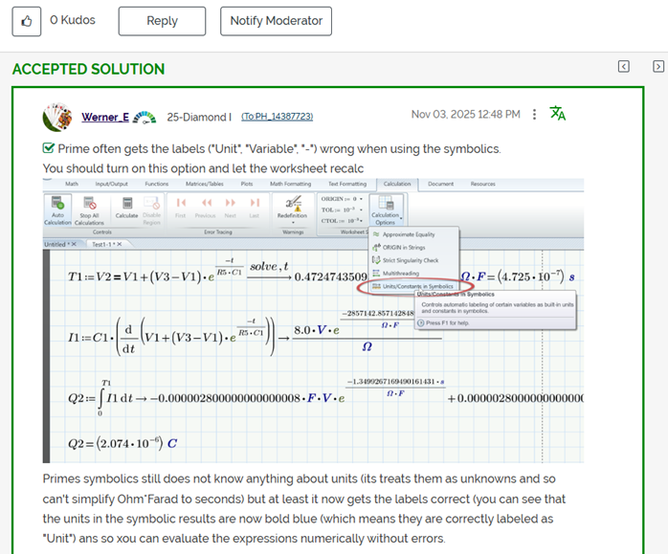Click the Auto Calculation ribbon icon
Image resolution: width=668 pixels, height=554 pixels.
58,207
